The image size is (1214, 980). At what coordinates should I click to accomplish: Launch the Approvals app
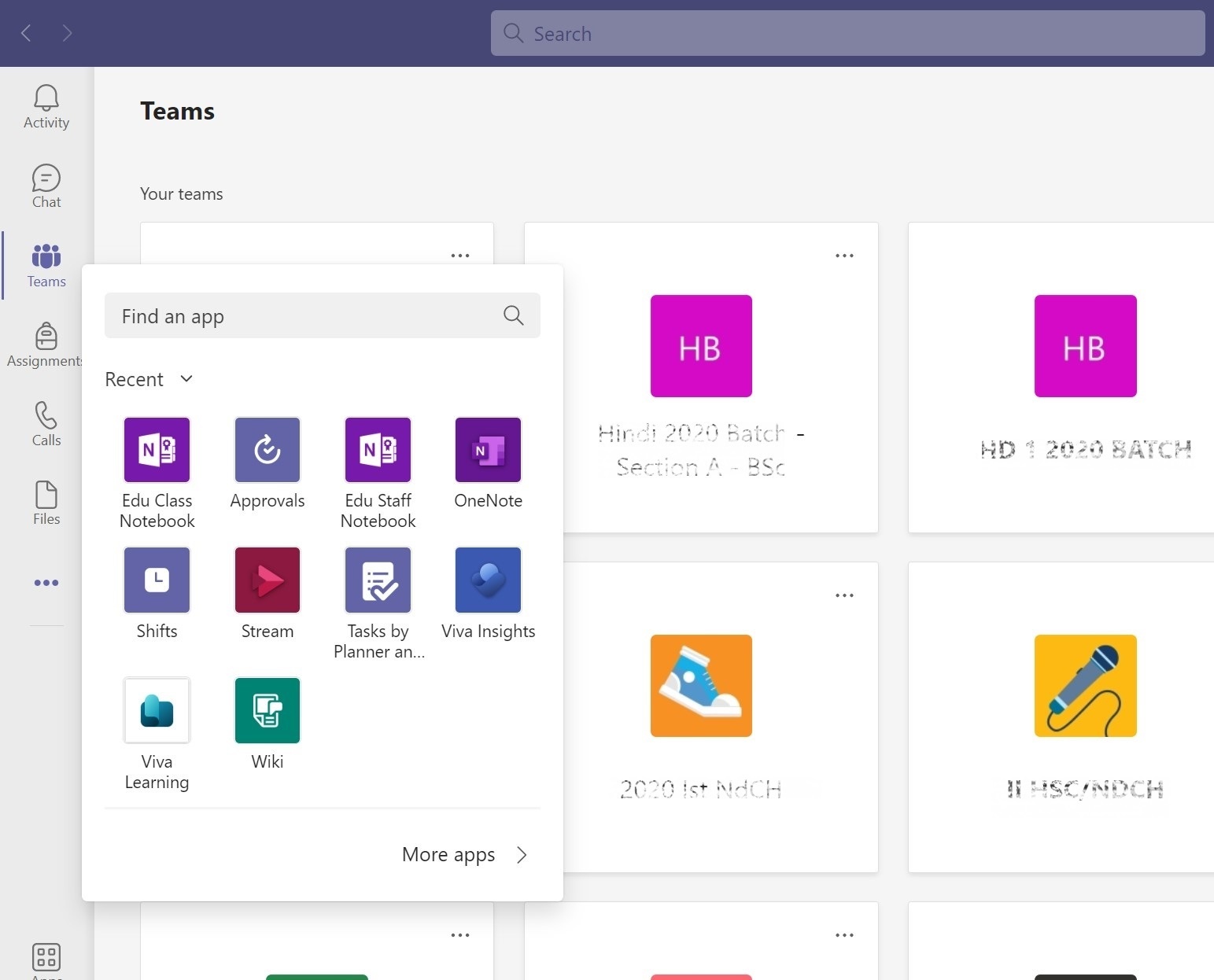click(x=268, y=450)
